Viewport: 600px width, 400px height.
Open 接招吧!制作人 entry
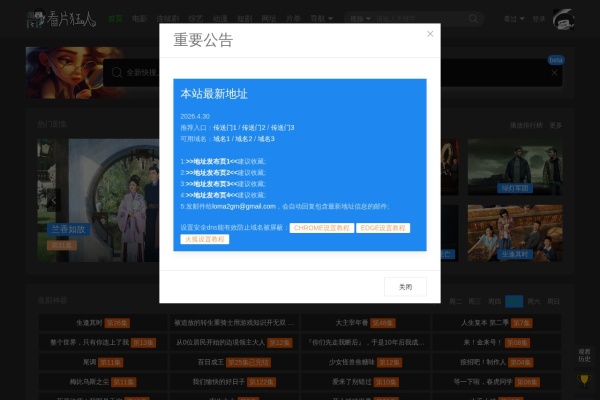(x=497, y=362)
